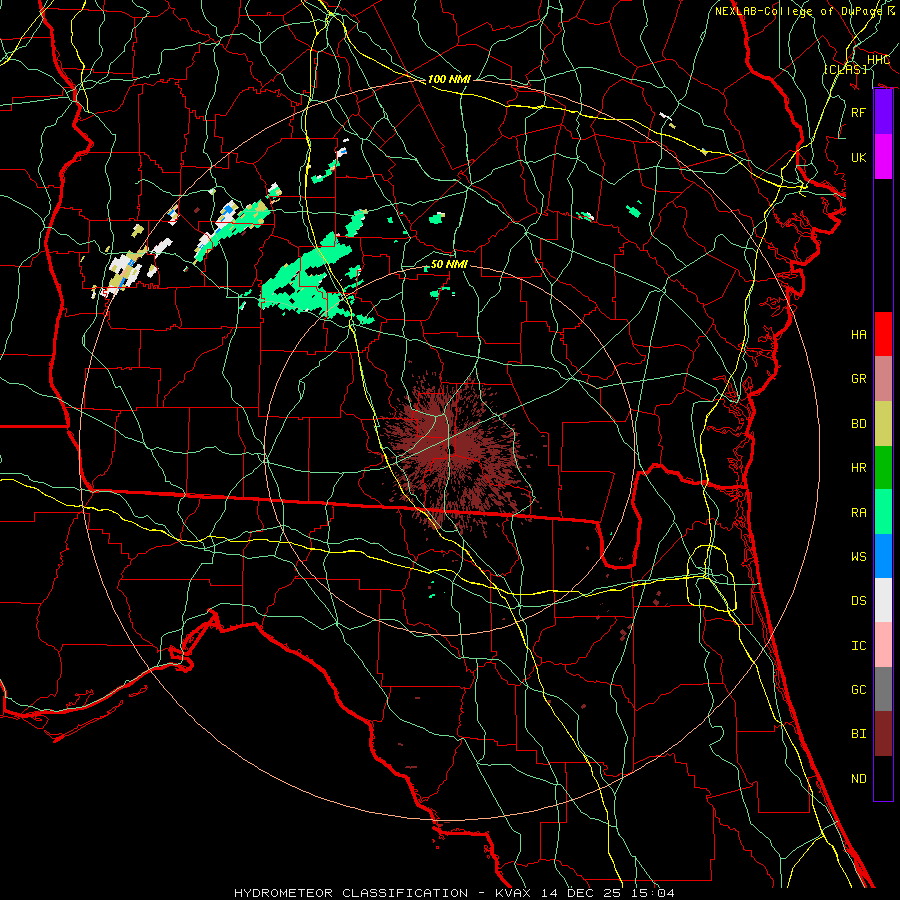Click the RF purple legend swatch
This screenshot has width=900, height=900.
[883, 112]
